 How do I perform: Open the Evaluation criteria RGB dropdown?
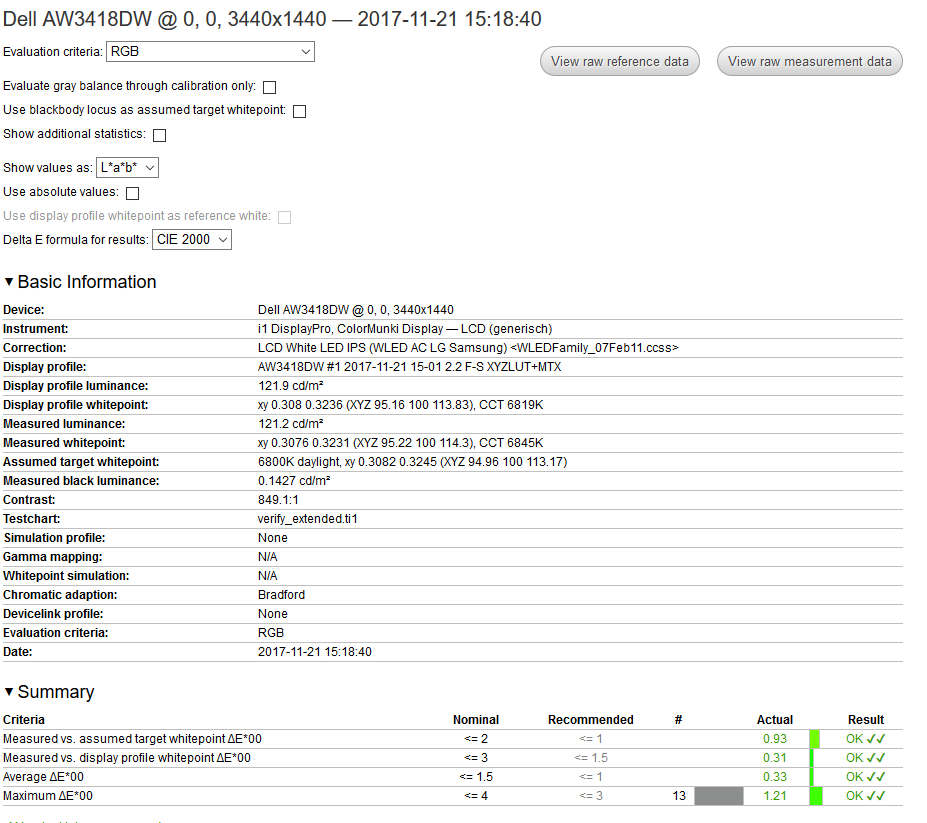(210, 51)
